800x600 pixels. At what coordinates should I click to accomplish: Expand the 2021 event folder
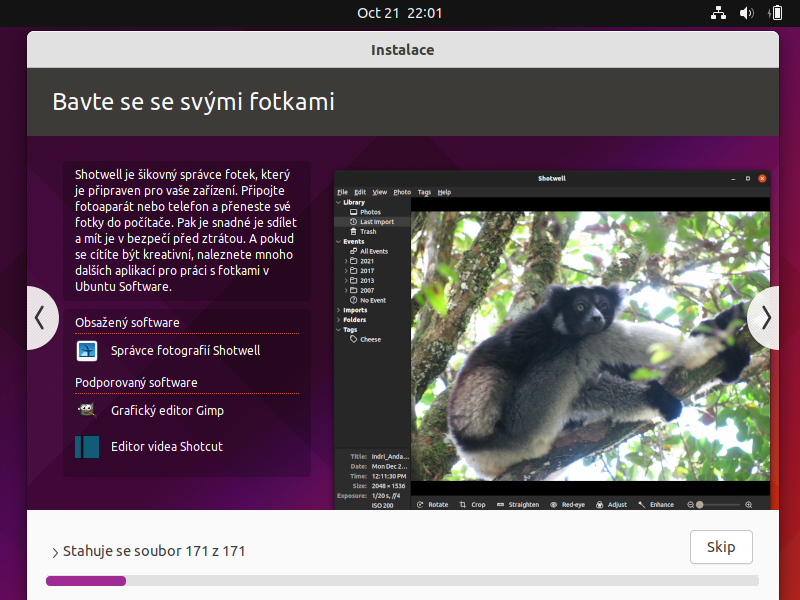345,261
